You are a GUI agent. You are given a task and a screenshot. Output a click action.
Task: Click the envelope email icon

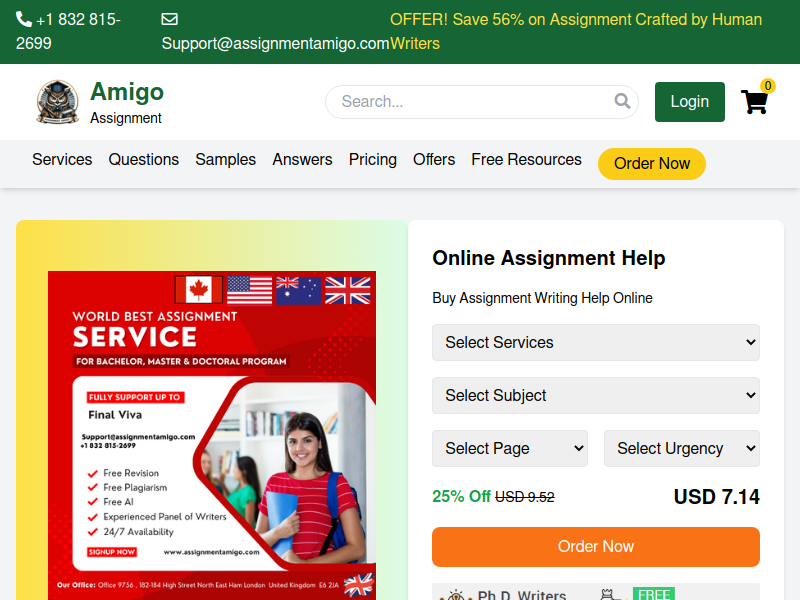pyautogui.click(x=169, y=19)
